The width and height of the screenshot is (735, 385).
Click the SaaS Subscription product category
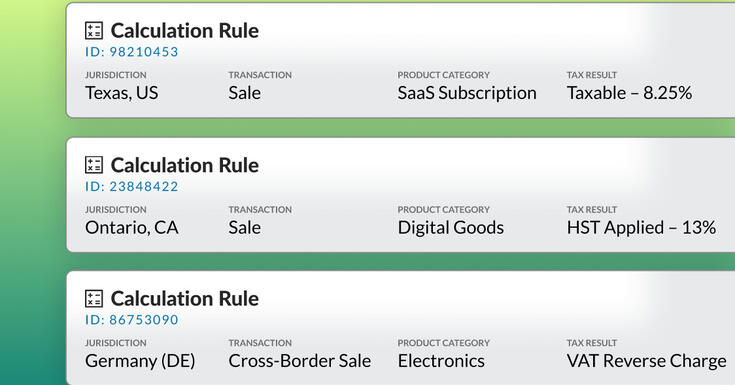(467, 93)
